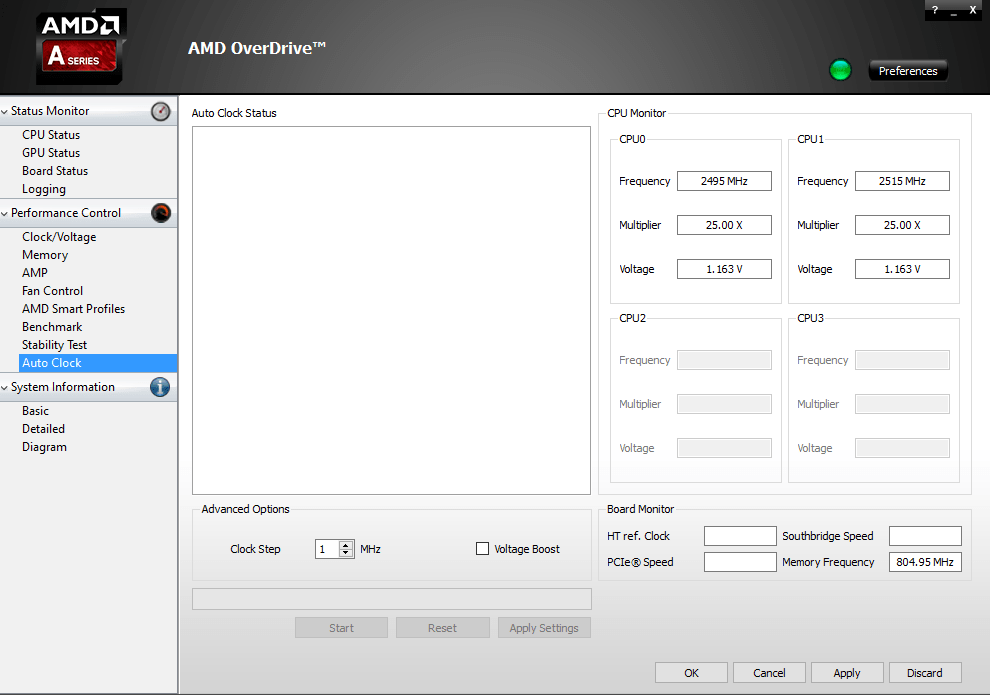Open the Benchmark page
990x695 pixels.
click(x=52, y=326)
